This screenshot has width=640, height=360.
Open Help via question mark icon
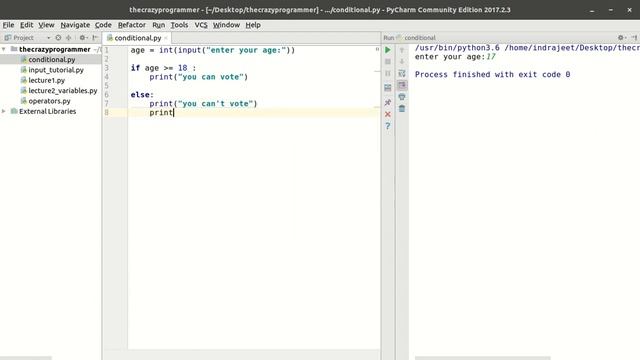point(388,126)
